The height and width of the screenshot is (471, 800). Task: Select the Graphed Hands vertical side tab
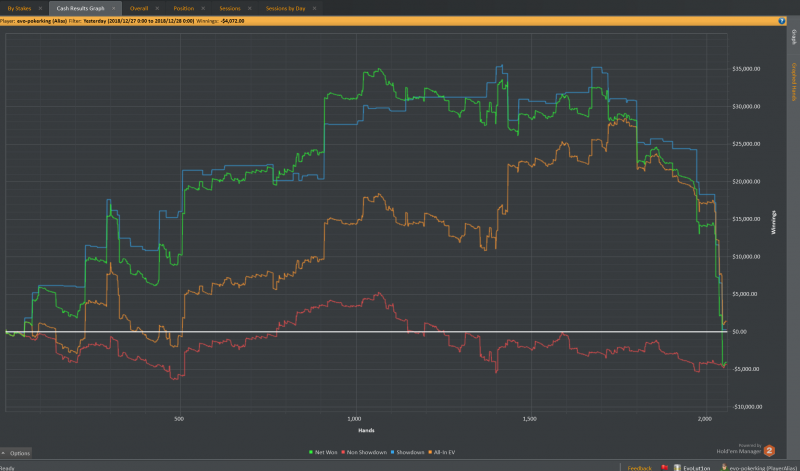coord(794,82)
